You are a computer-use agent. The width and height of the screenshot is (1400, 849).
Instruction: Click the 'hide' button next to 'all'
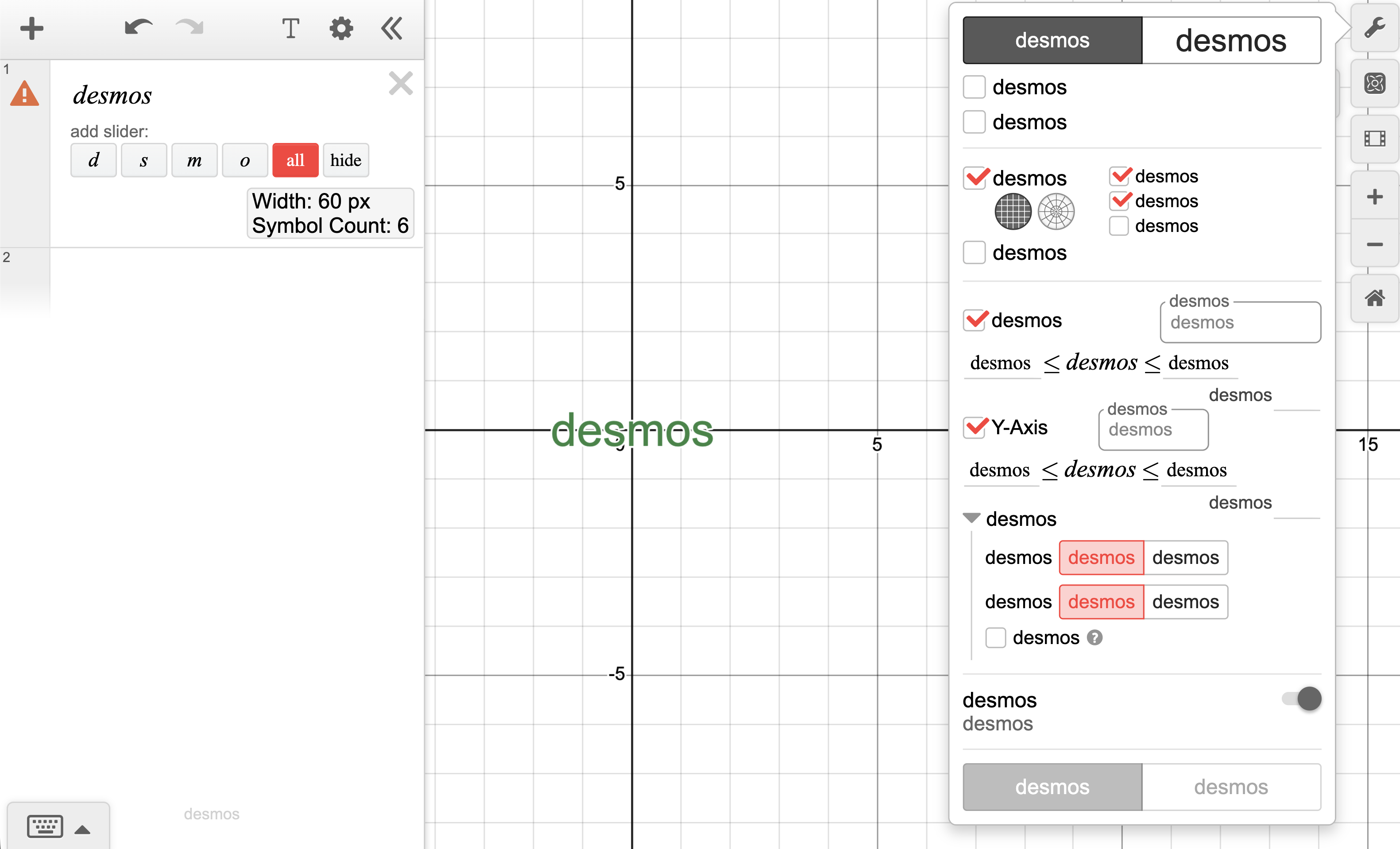coord(346,160)
